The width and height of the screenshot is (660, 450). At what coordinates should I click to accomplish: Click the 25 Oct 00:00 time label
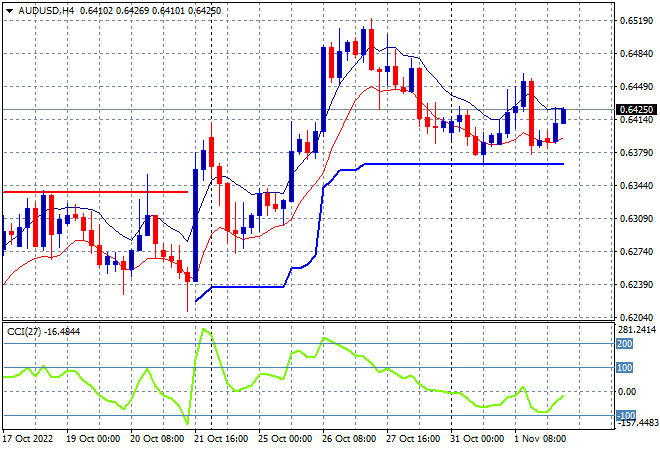[x=285, y=439]
